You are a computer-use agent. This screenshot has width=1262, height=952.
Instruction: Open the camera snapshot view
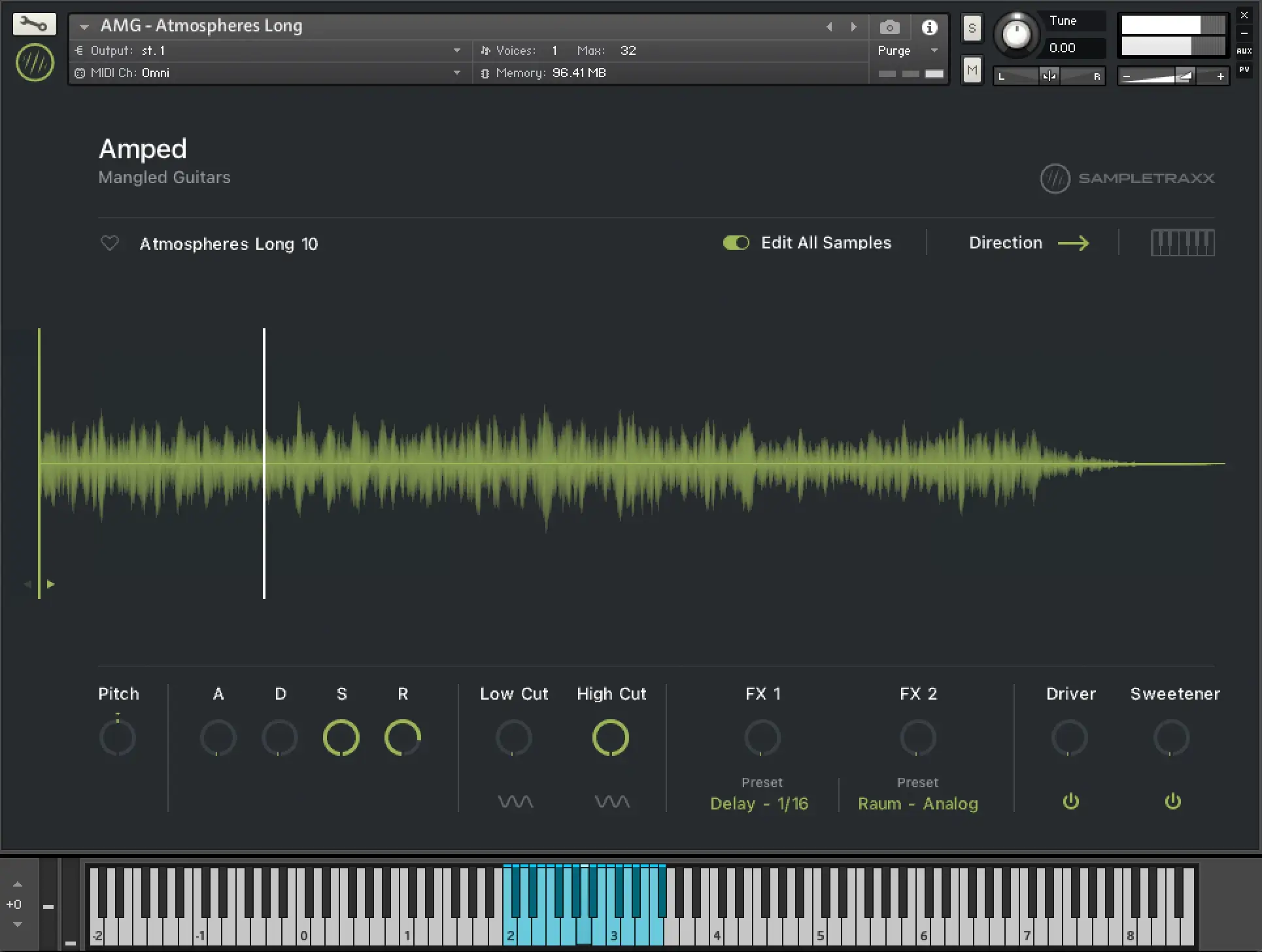click(889, 27)
